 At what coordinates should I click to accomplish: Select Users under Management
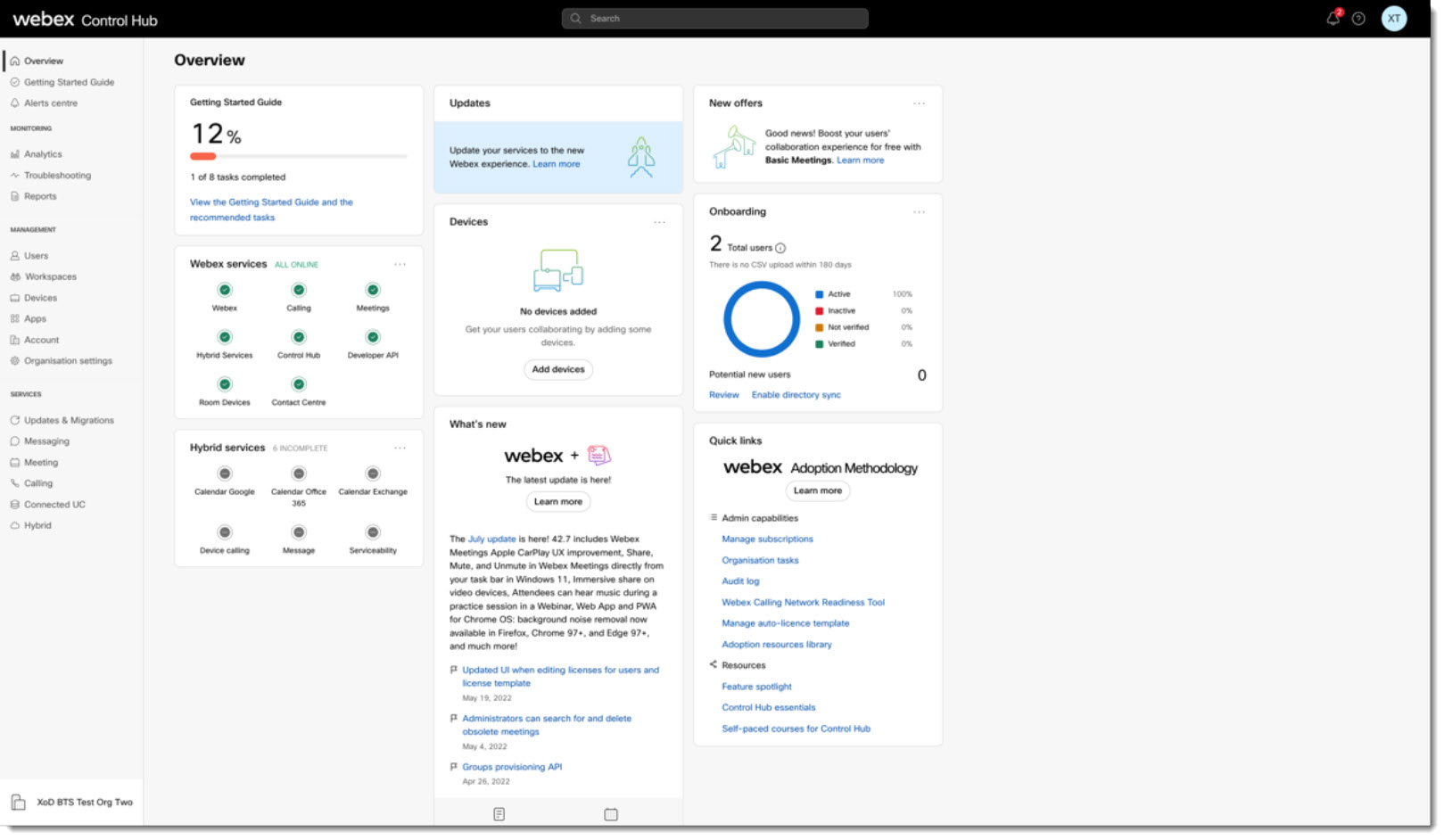click(36, 256)
